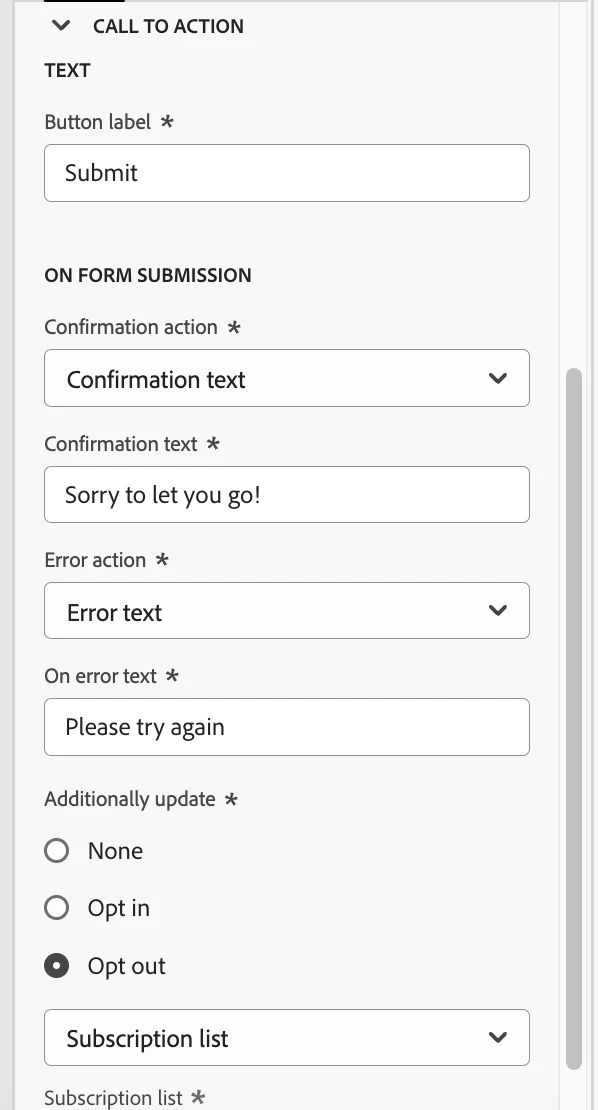Click into the Button label field
Screen dimensions: 598x1110
[x=287, y=173]
